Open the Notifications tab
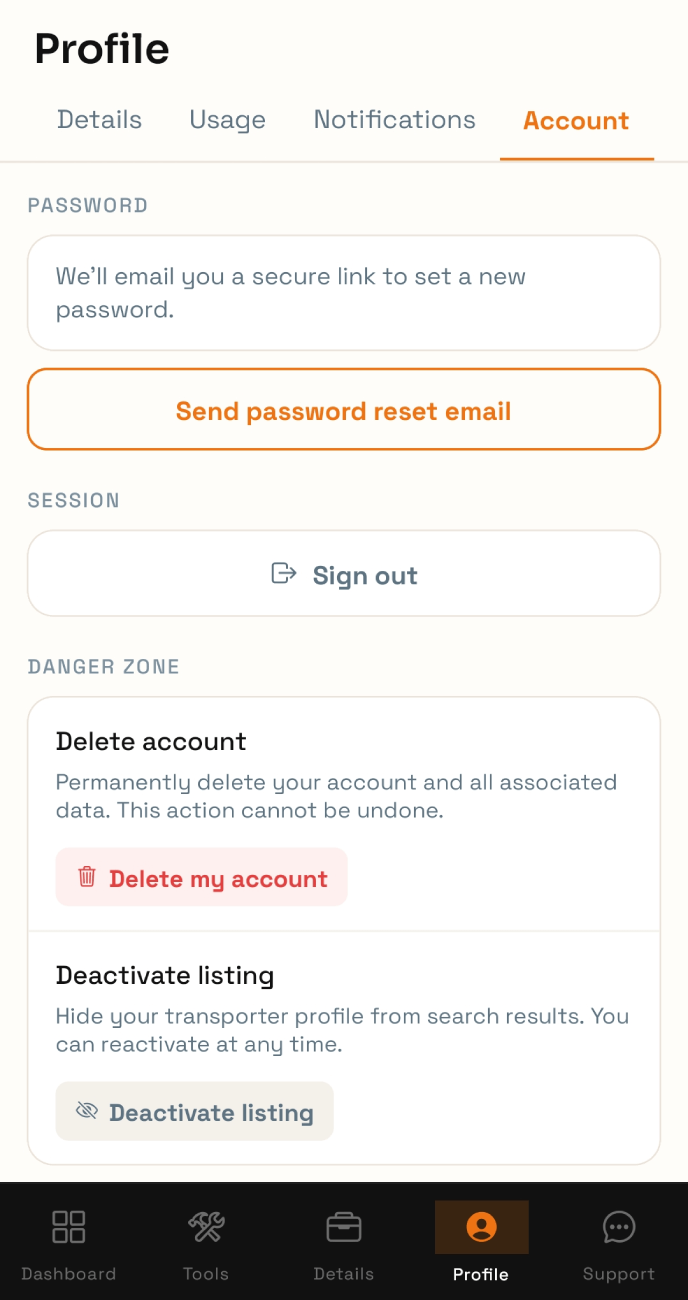The width and height of the screenshot is (688, 1300). coord(394,120)
